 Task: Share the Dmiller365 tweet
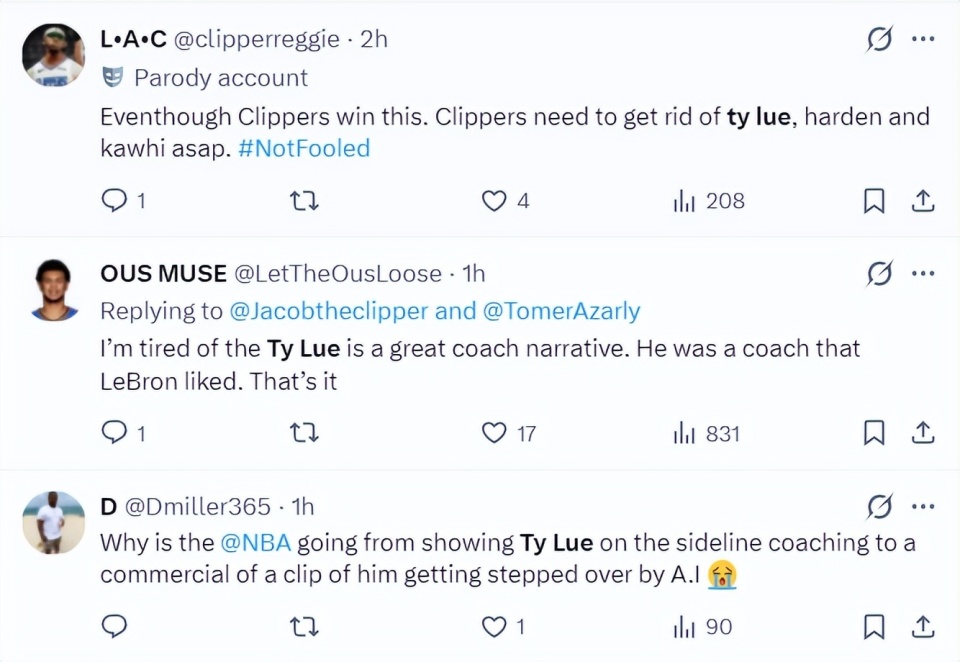coord(922,627)
